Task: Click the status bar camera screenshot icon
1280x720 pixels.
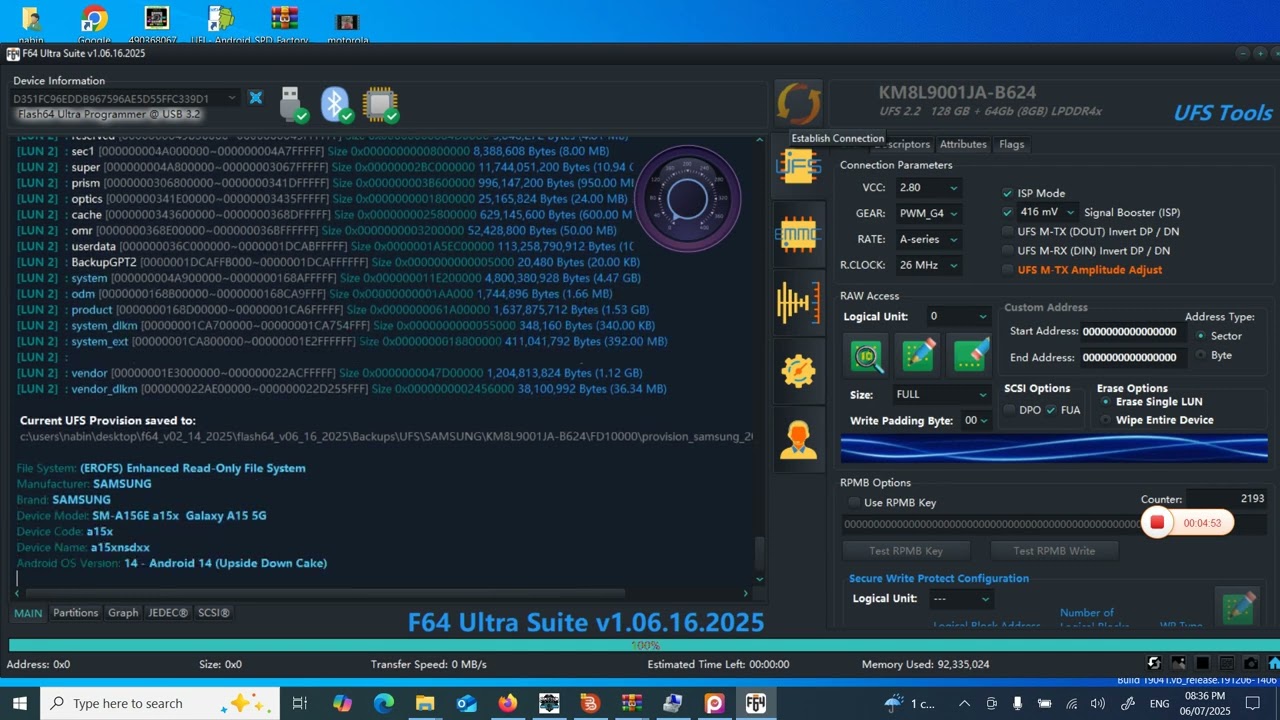Action: [x=1250, y=663]
